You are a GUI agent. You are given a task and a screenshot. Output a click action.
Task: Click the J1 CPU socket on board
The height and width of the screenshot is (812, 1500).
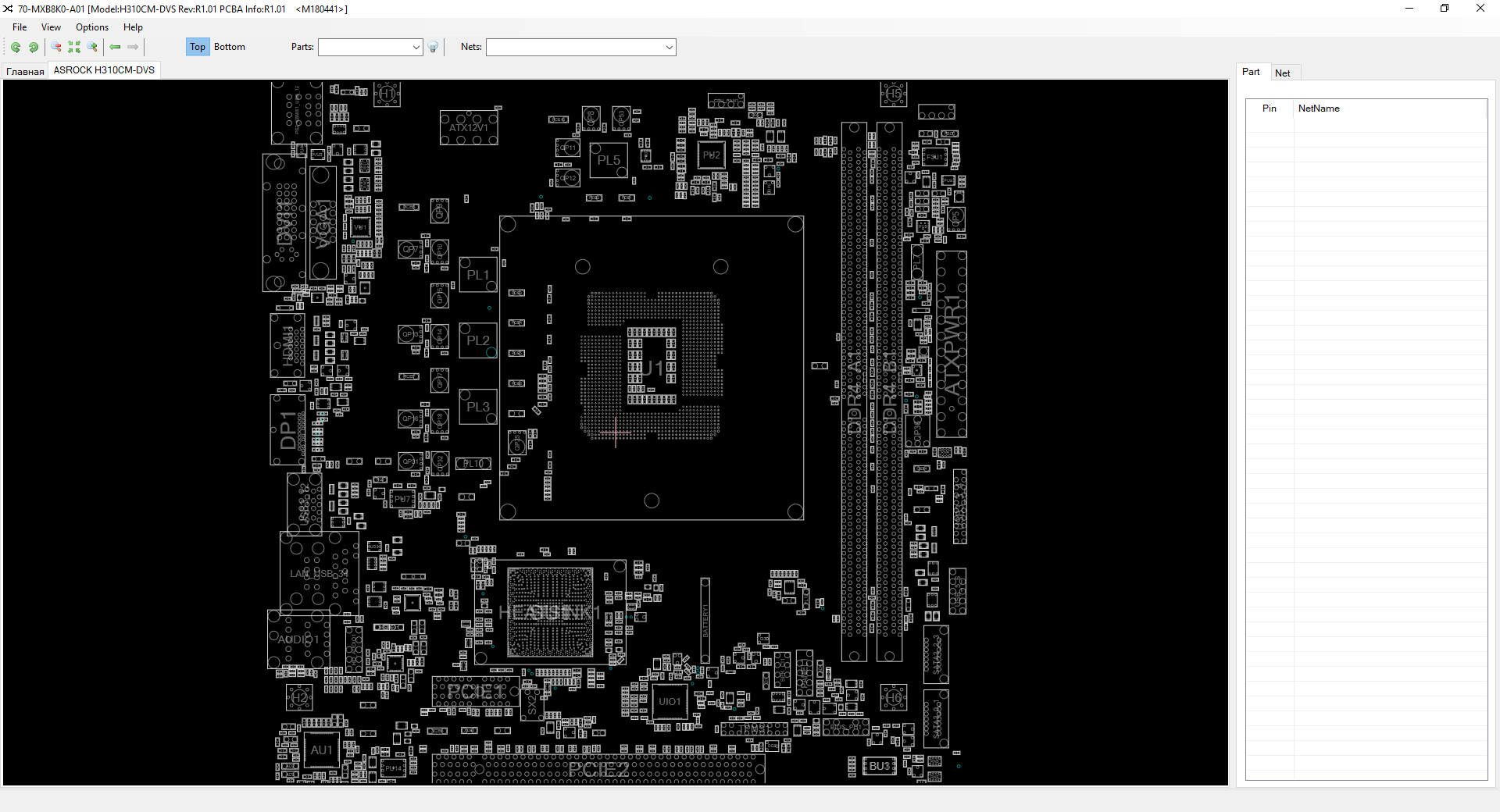(x=652, y=368)
